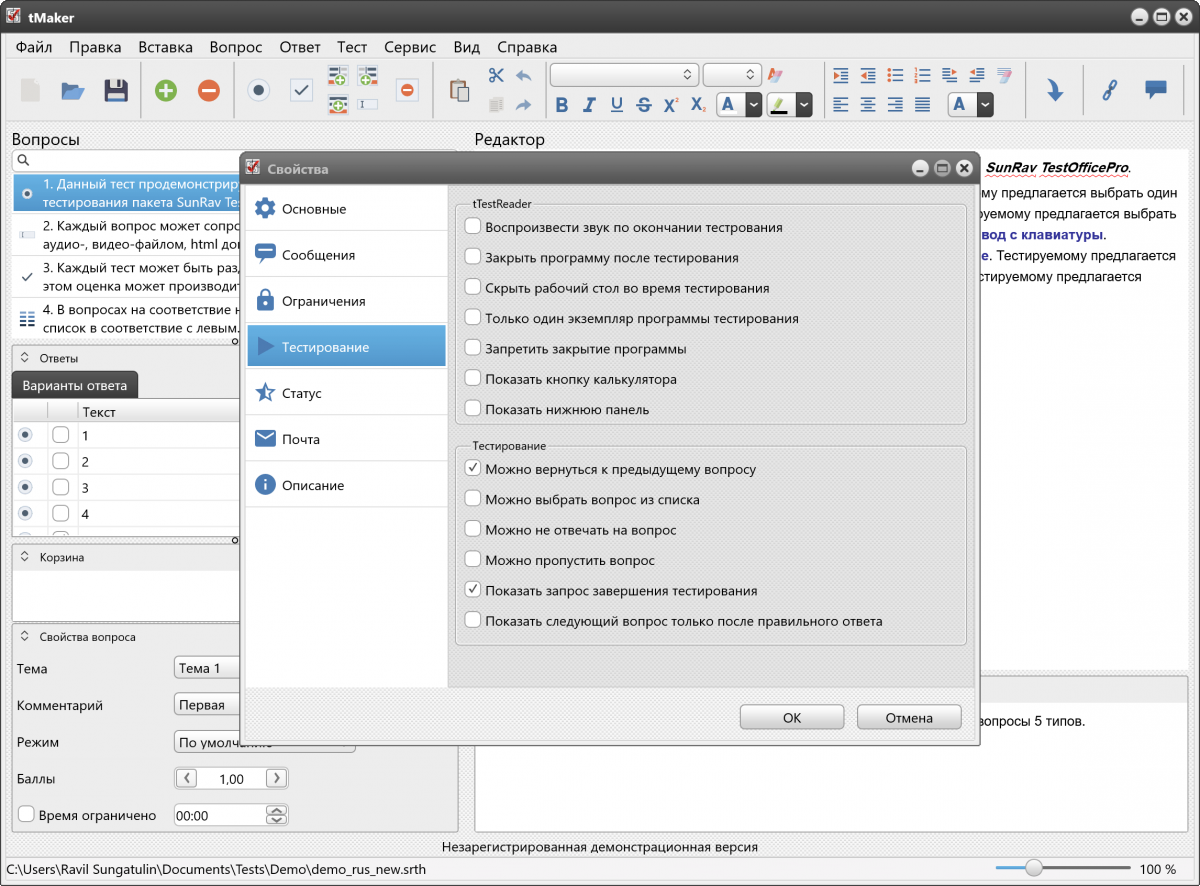Click the Open folder icon
The width and height of the screenshot is (1200, 886).
coord(73,91)
